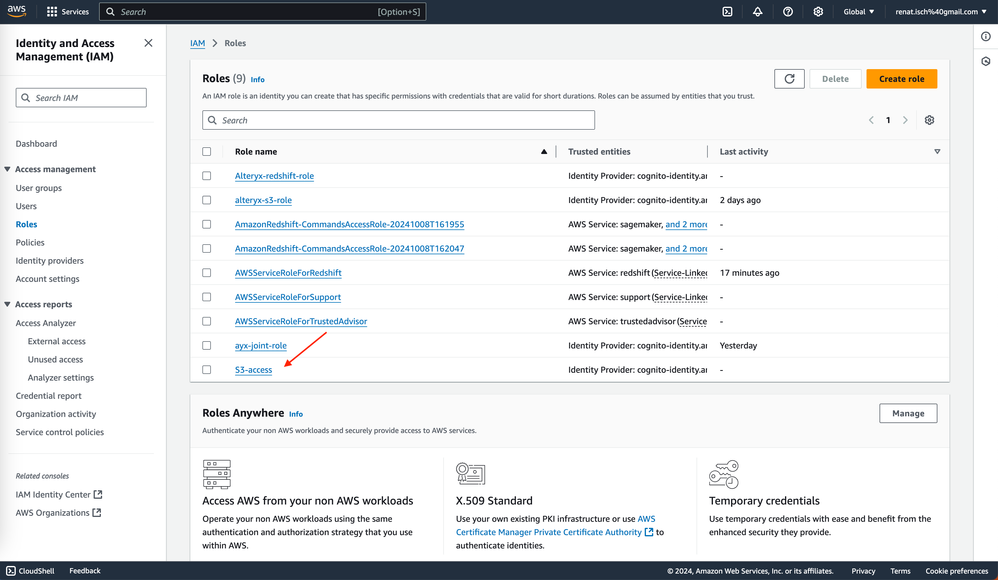The height and width of the screenshot is (580, 998).
Task: Check the S3-access row
Action: click(206, 369)
